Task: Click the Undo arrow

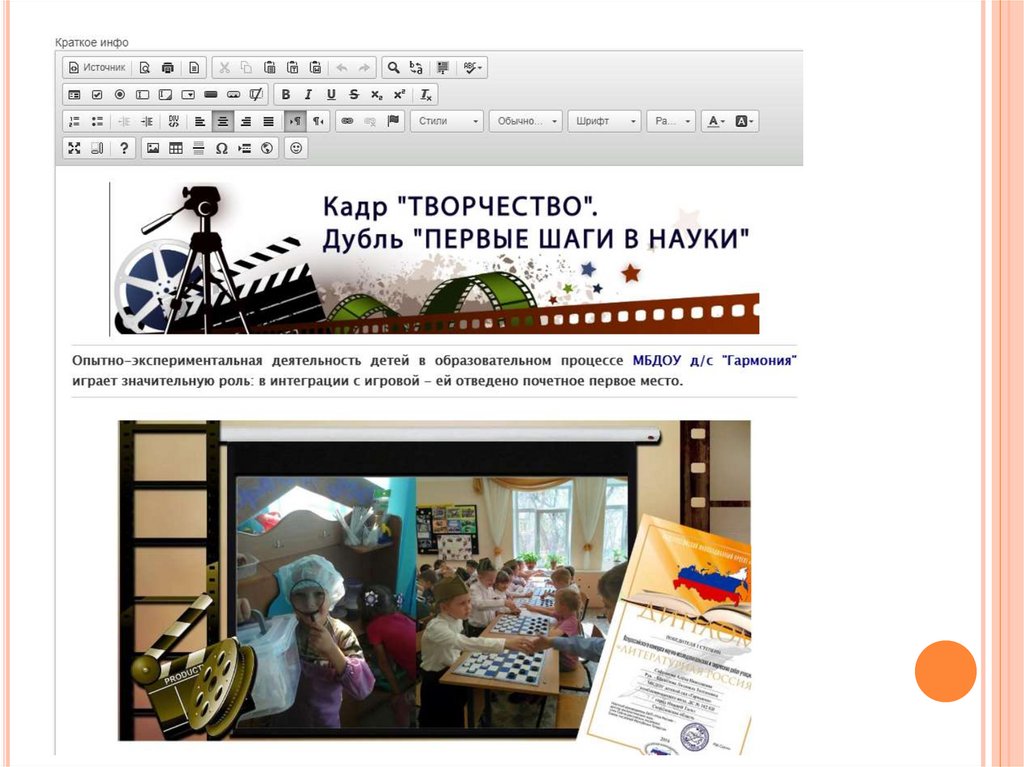Action: pyautogui.click(x=342, y=67)
